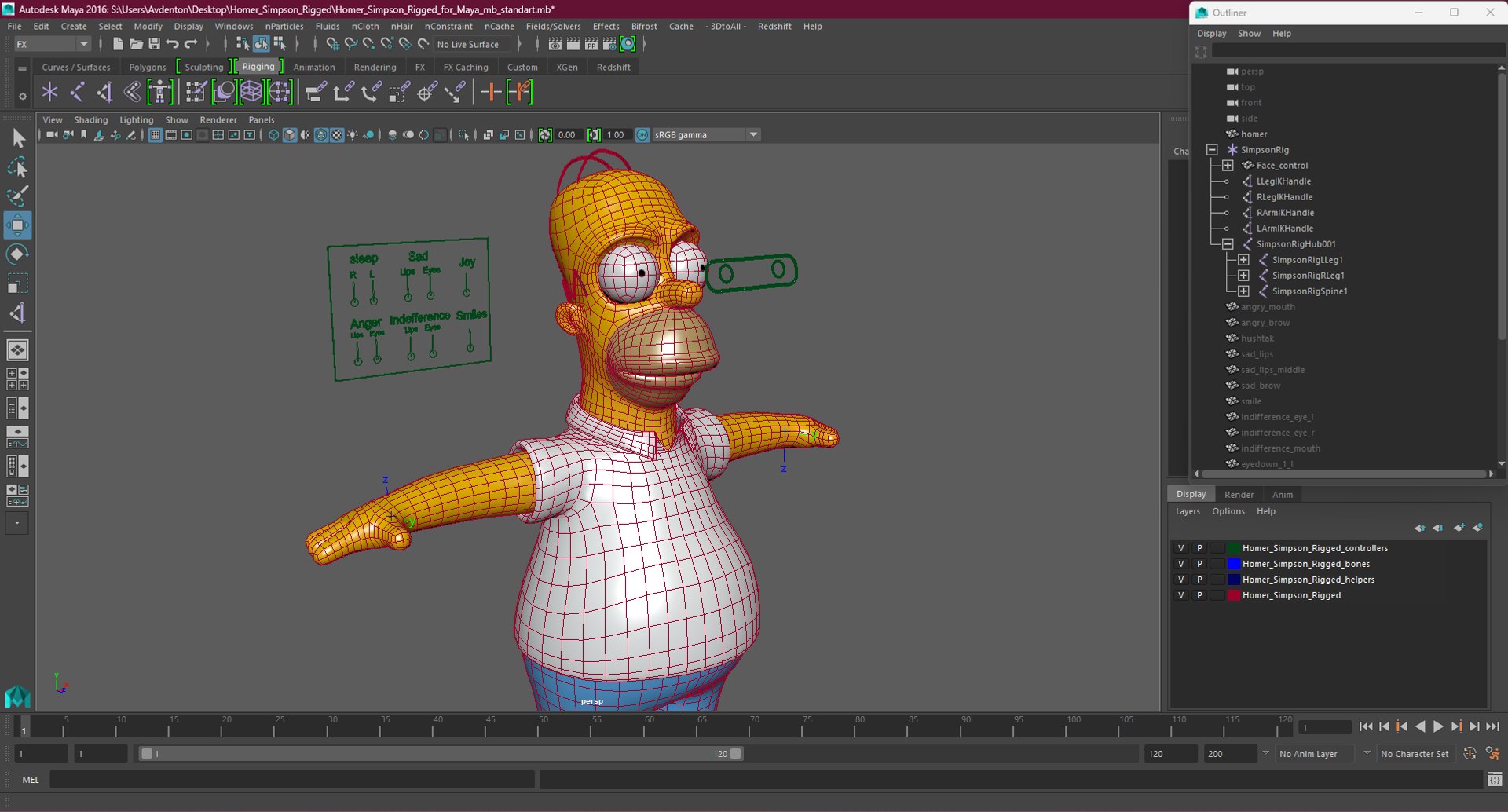Toggle visibility V of Homer_Simpson_Rigged layer
This screenshot has height=812, width=1508.
pos(1180,595)
